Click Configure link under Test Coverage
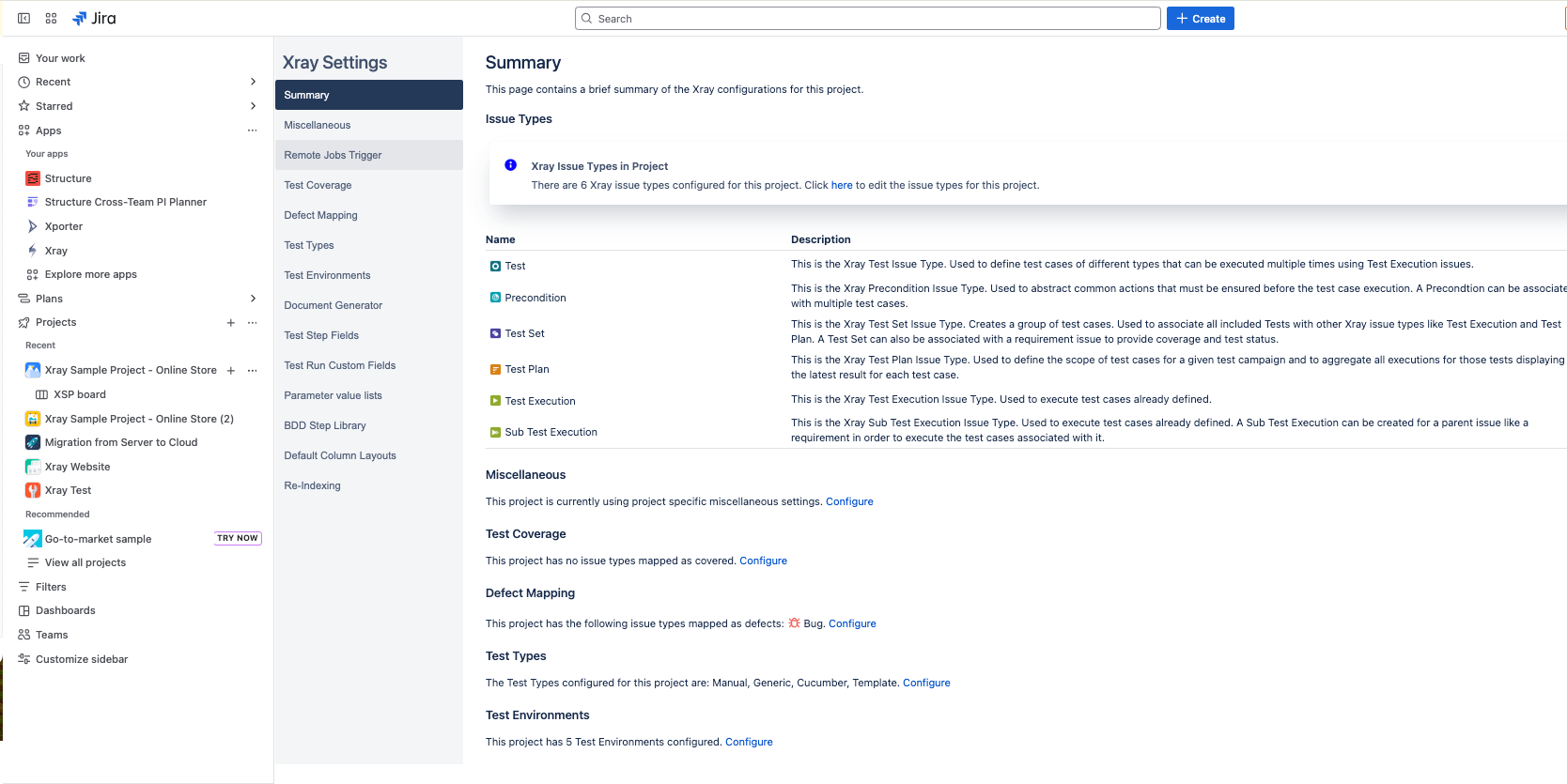The width and height of the screenshot is (1567, 784). tap(764, 561)
